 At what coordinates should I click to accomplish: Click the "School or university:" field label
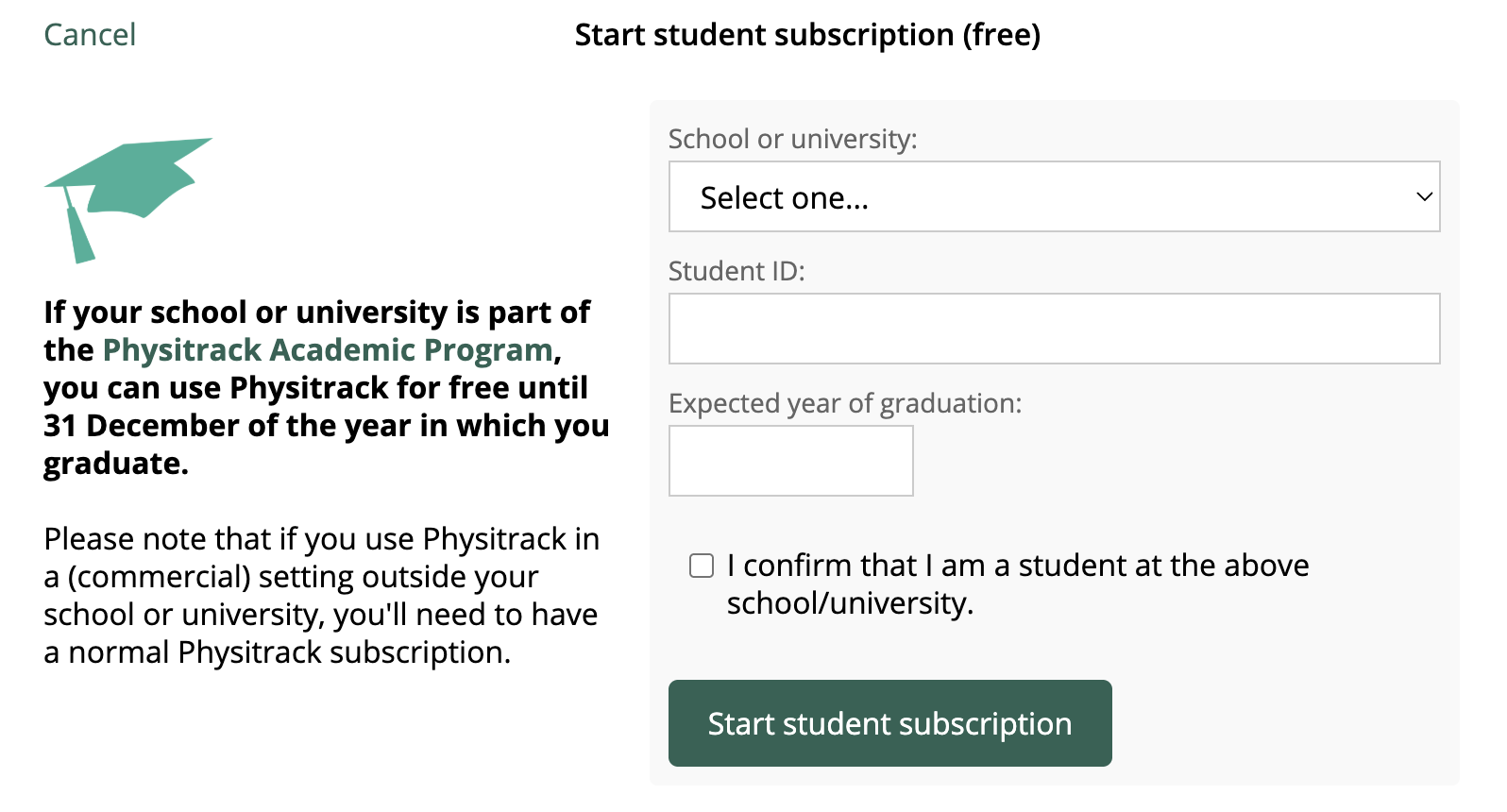click(x=792, y=139)
